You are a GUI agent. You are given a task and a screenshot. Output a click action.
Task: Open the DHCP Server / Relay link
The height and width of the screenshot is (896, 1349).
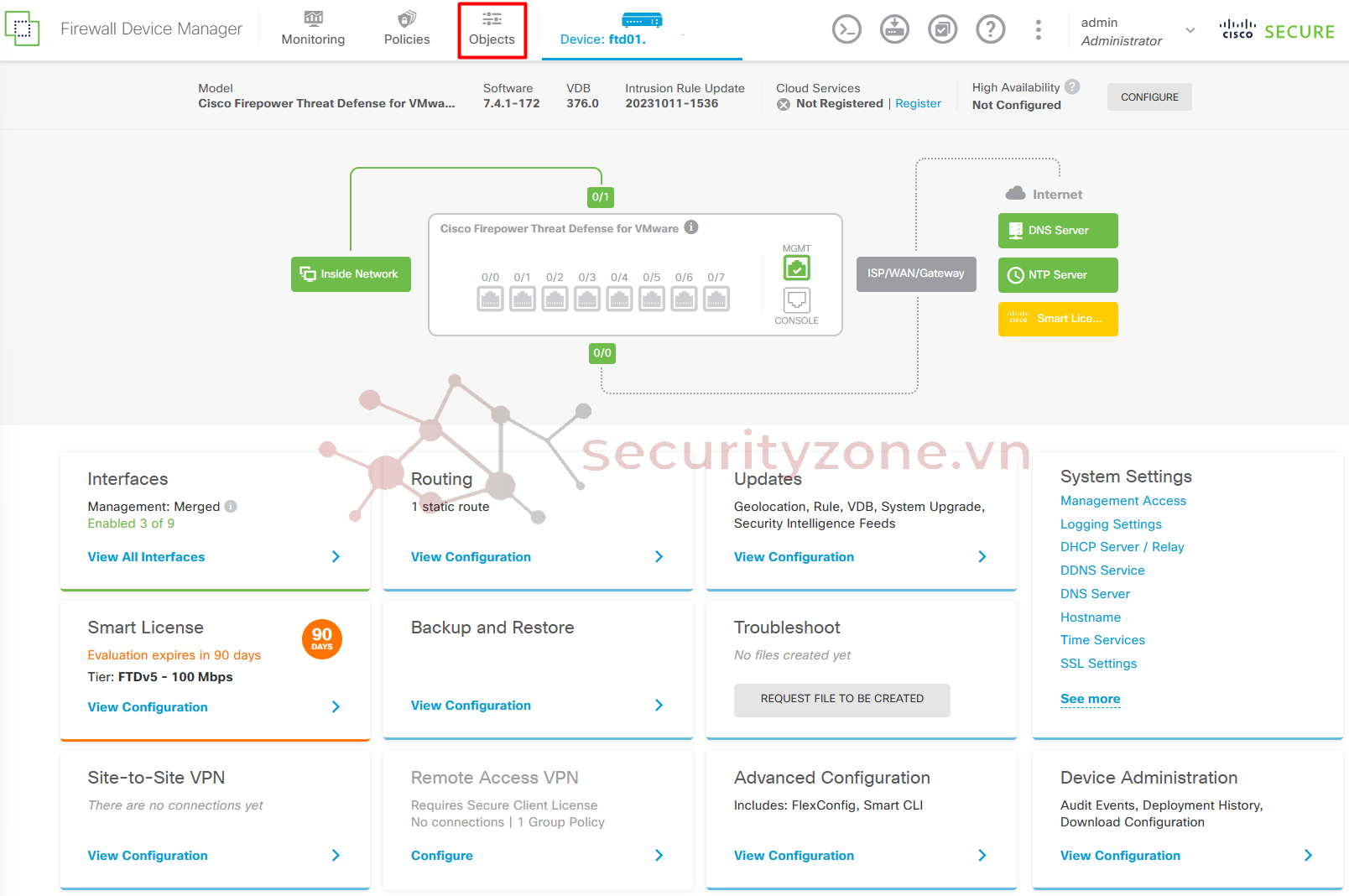[x=1122, y=546]
